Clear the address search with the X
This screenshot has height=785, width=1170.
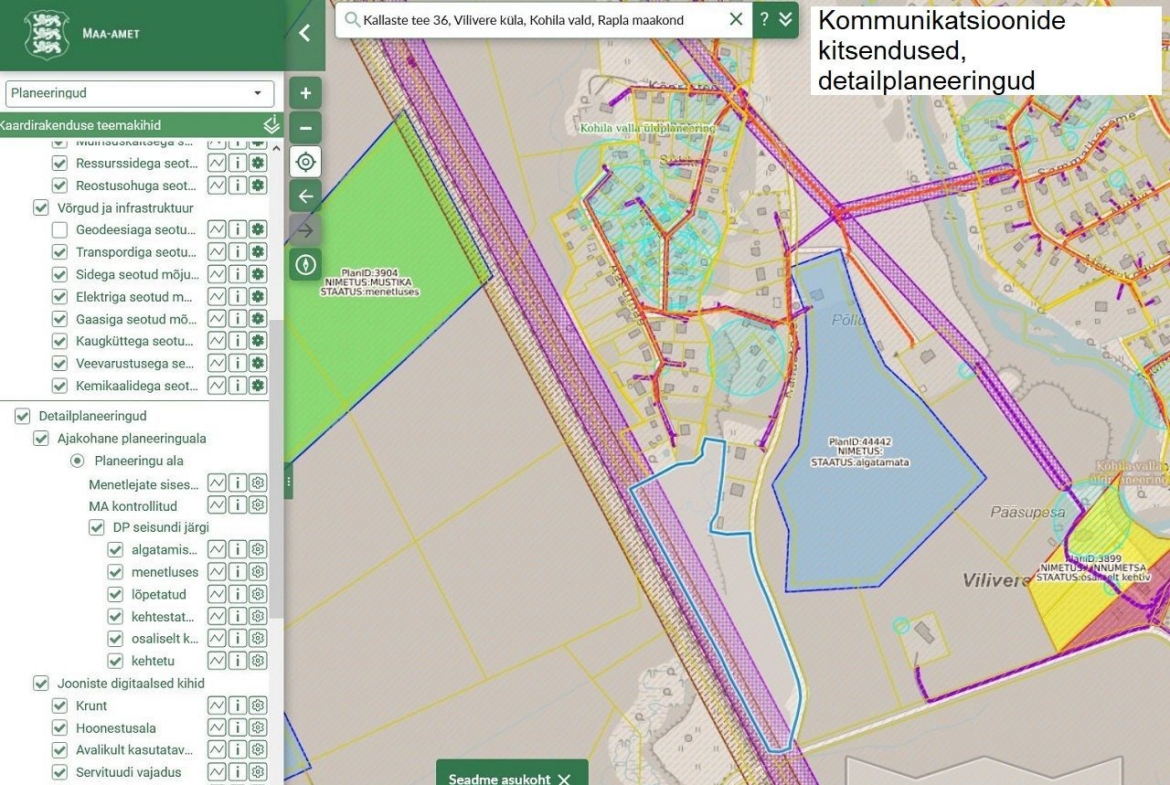click(736, 19)
